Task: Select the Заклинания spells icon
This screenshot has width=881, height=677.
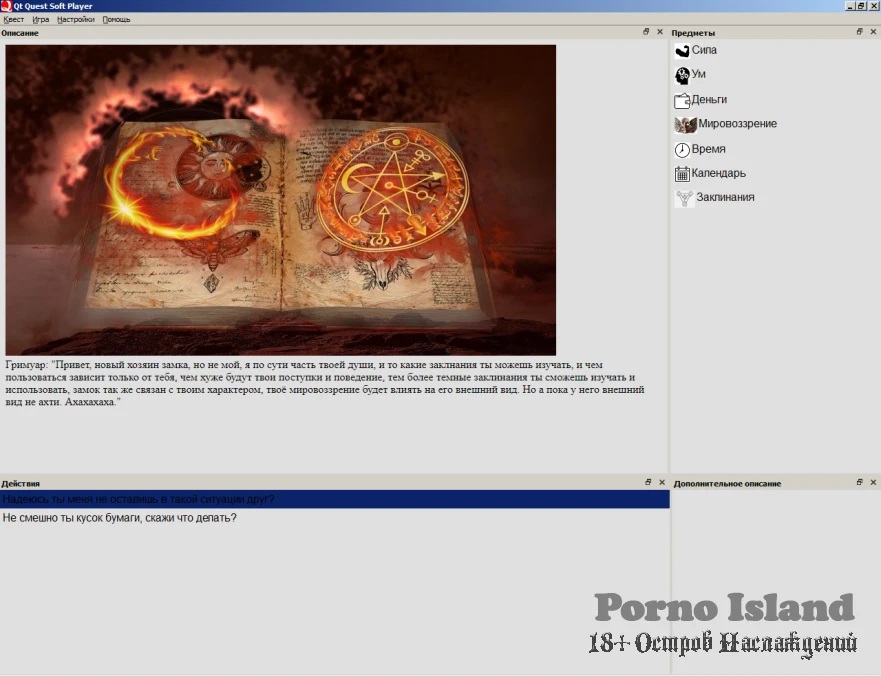Action: [684, 198]
